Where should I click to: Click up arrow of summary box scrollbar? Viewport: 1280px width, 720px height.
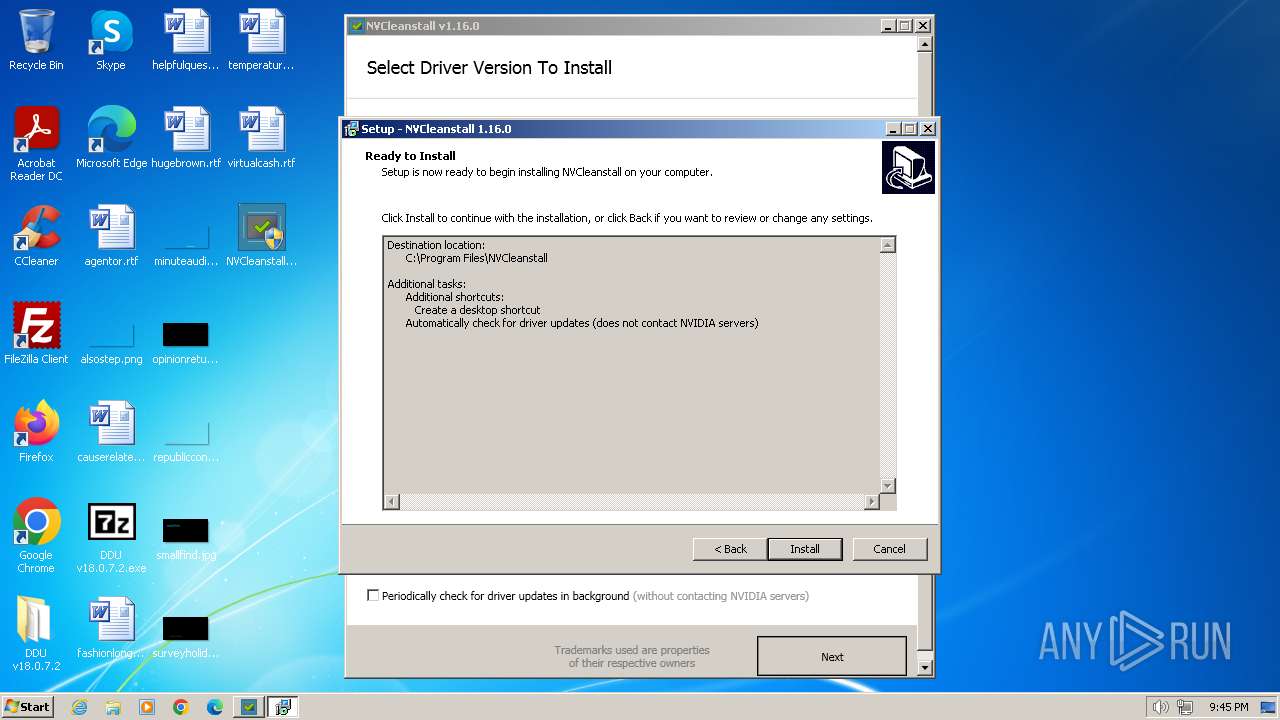tap(887, 245)
